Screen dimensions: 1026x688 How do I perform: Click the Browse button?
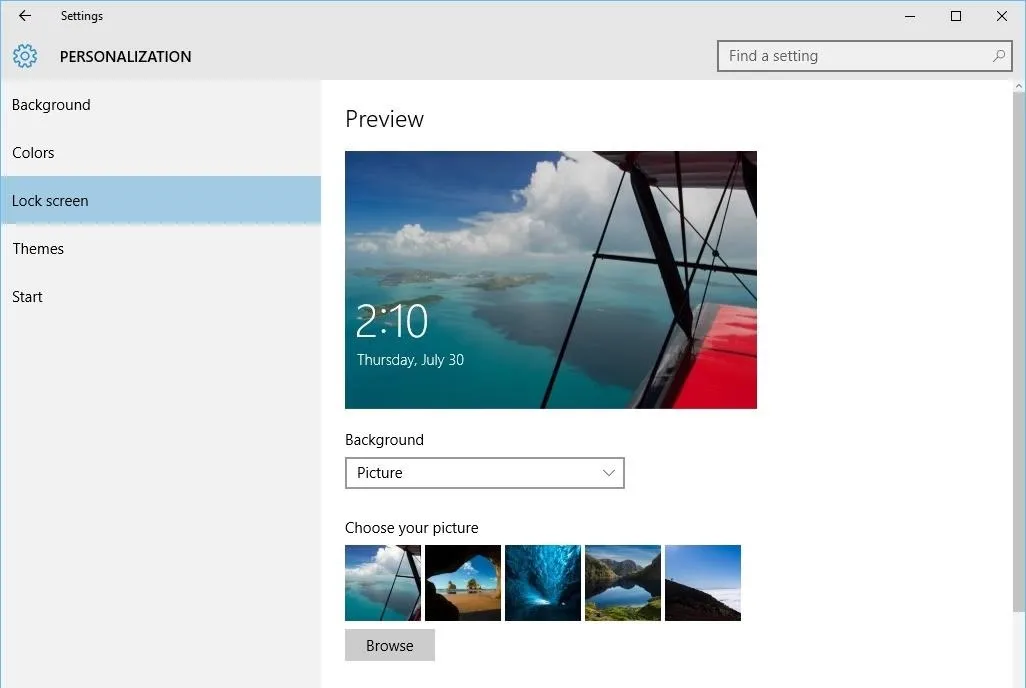390,646
